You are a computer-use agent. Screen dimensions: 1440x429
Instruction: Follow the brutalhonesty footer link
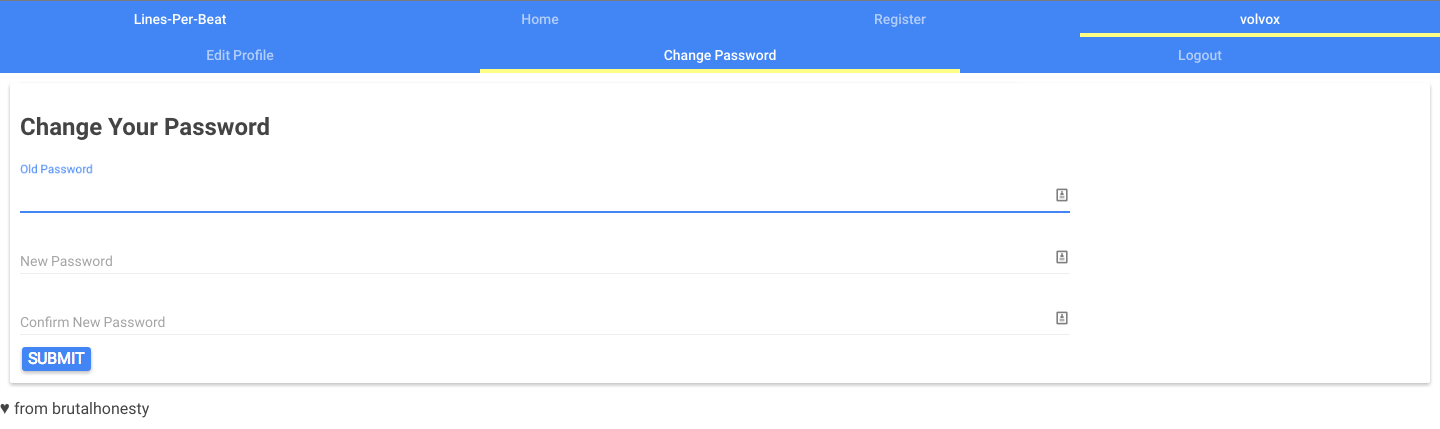[x=99, y=409]
